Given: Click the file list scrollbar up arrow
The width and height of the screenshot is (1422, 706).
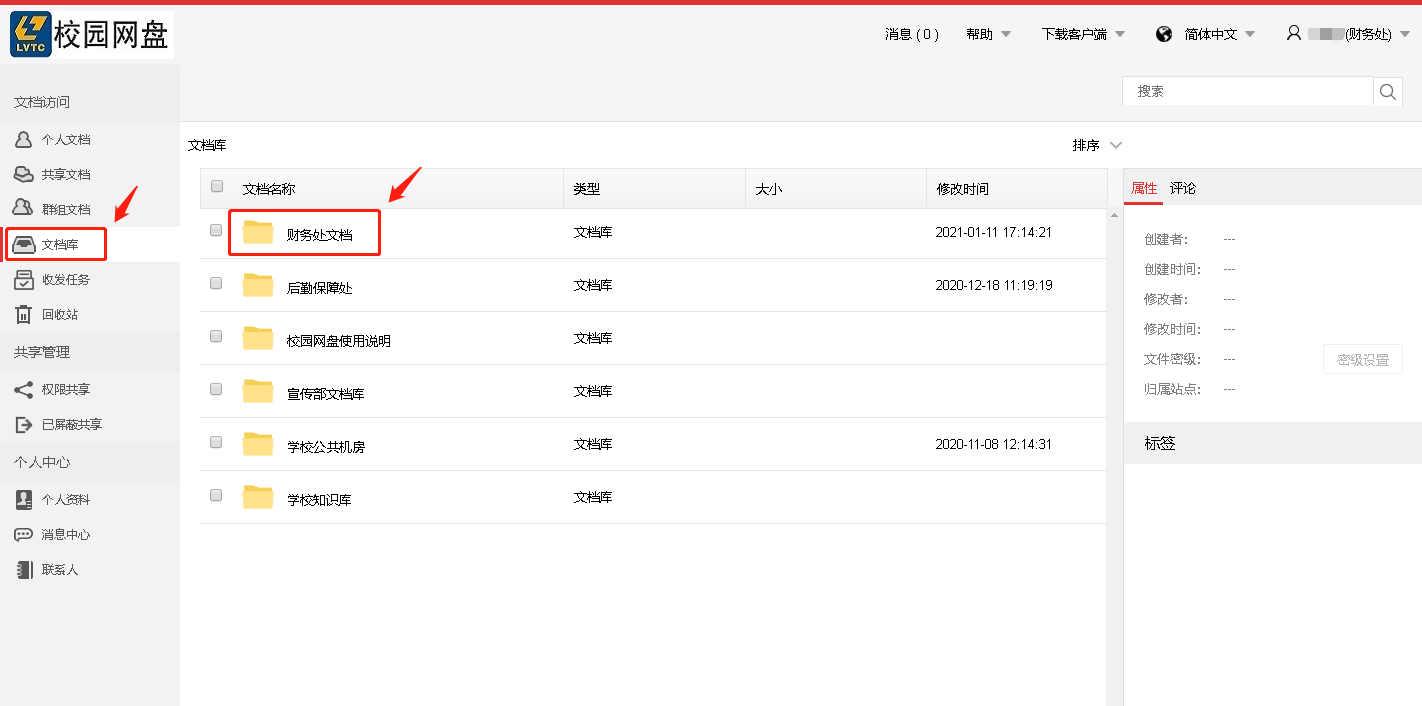Looking at the screenshot, I should [1114, 215].
